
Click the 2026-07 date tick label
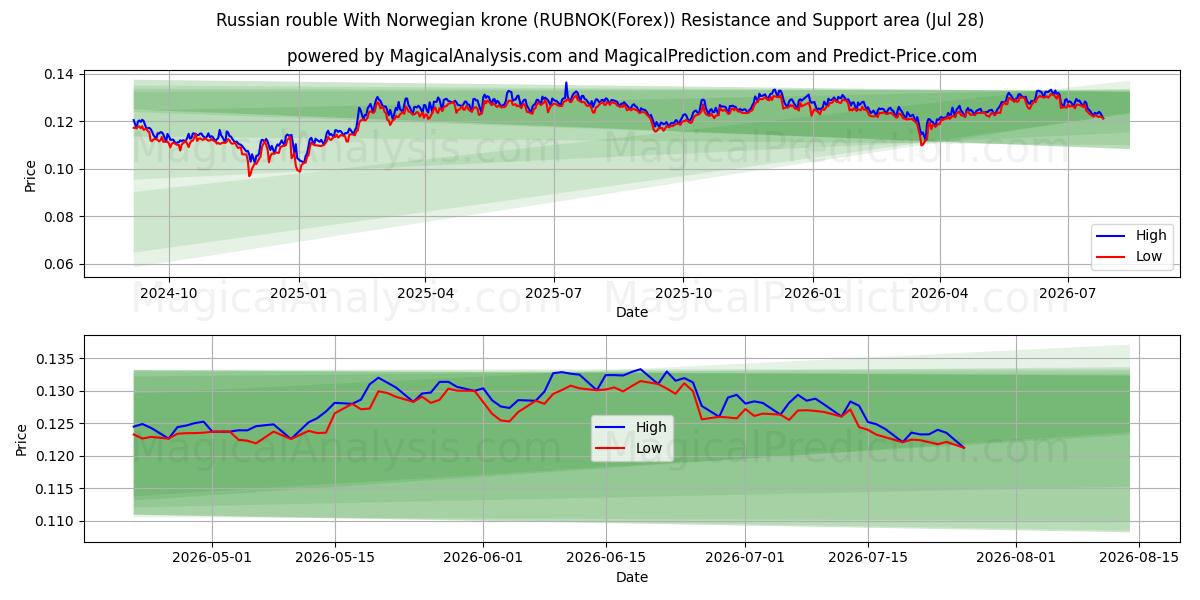[1067, 293]
